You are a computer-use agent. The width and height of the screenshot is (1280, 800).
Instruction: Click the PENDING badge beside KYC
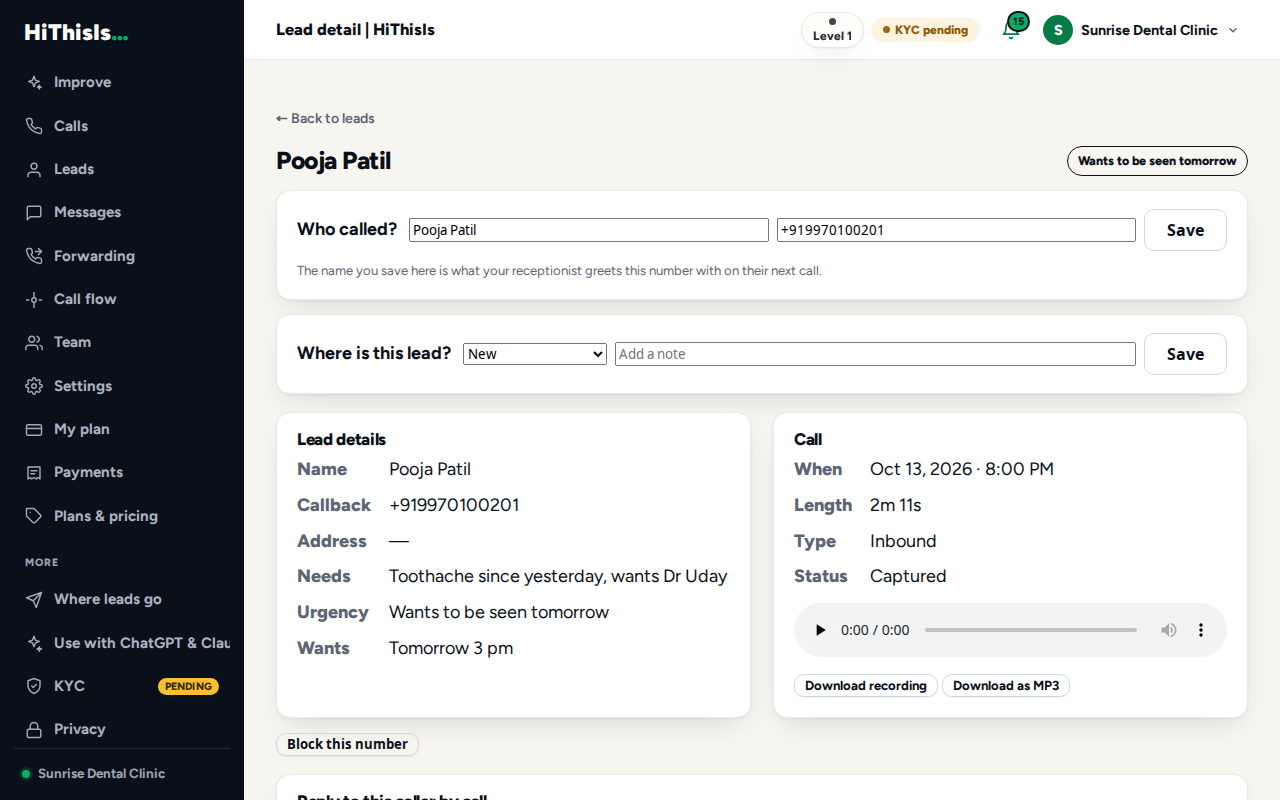click(x=188, y=686)
